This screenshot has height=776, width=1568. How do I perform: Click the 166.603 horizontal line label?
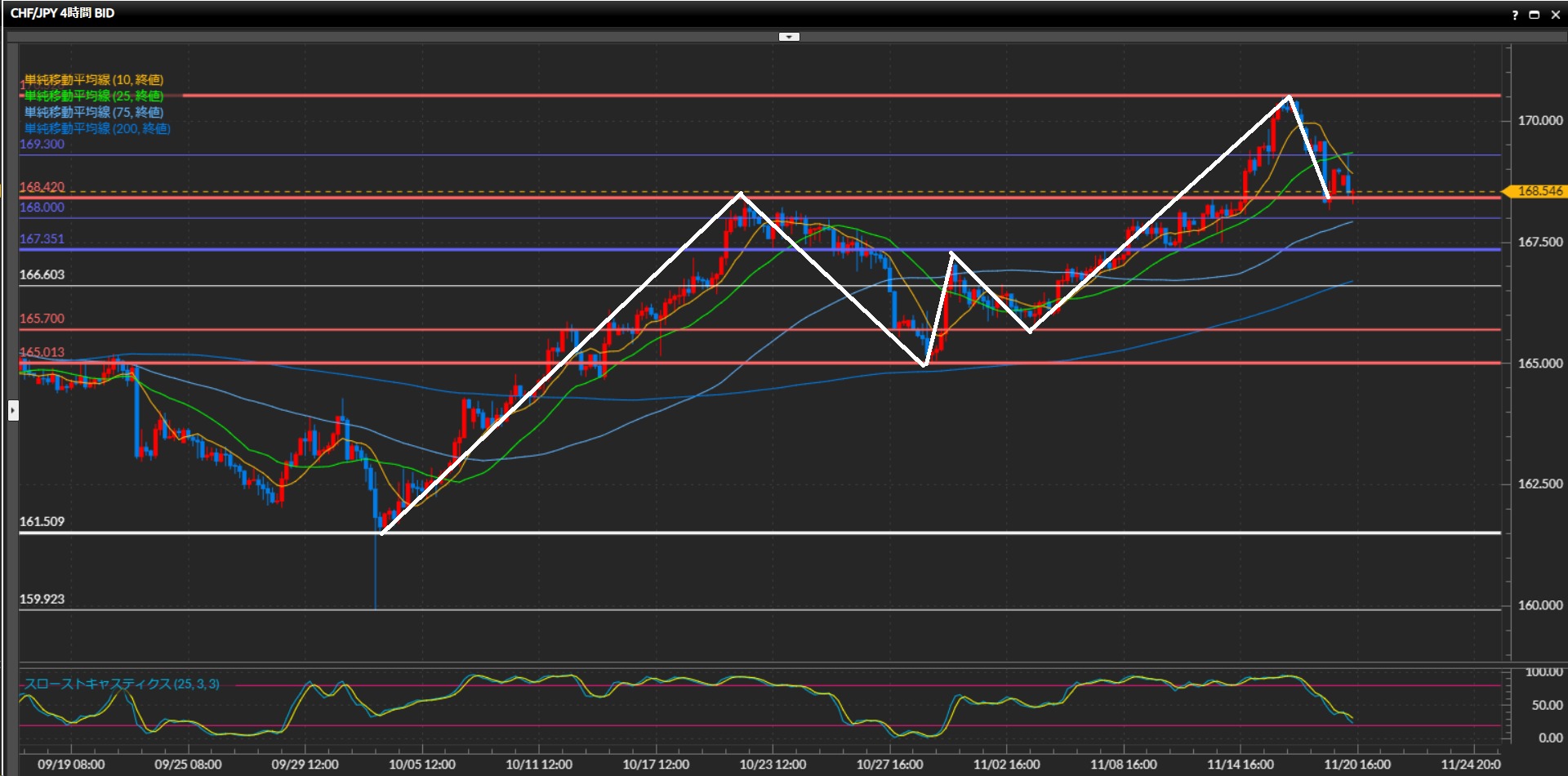pos(42,274)
